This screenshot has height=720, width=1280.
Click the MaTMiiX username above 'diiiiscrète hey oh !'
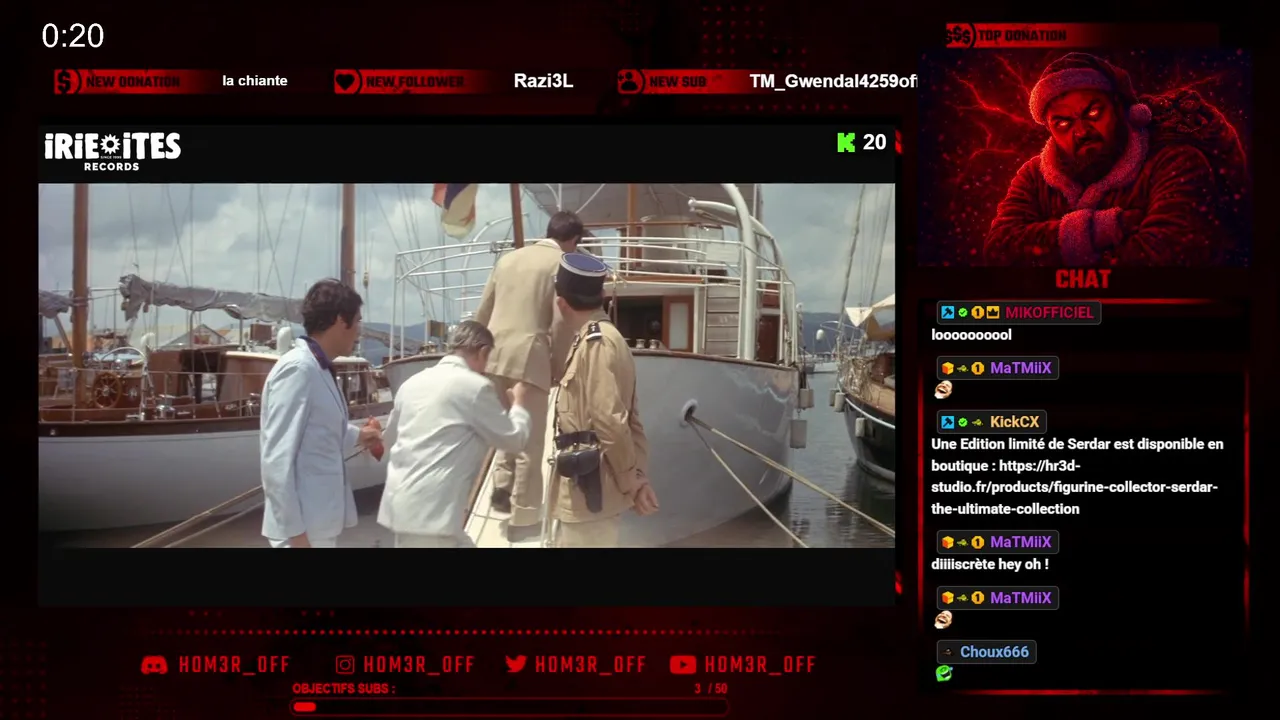1020,542
